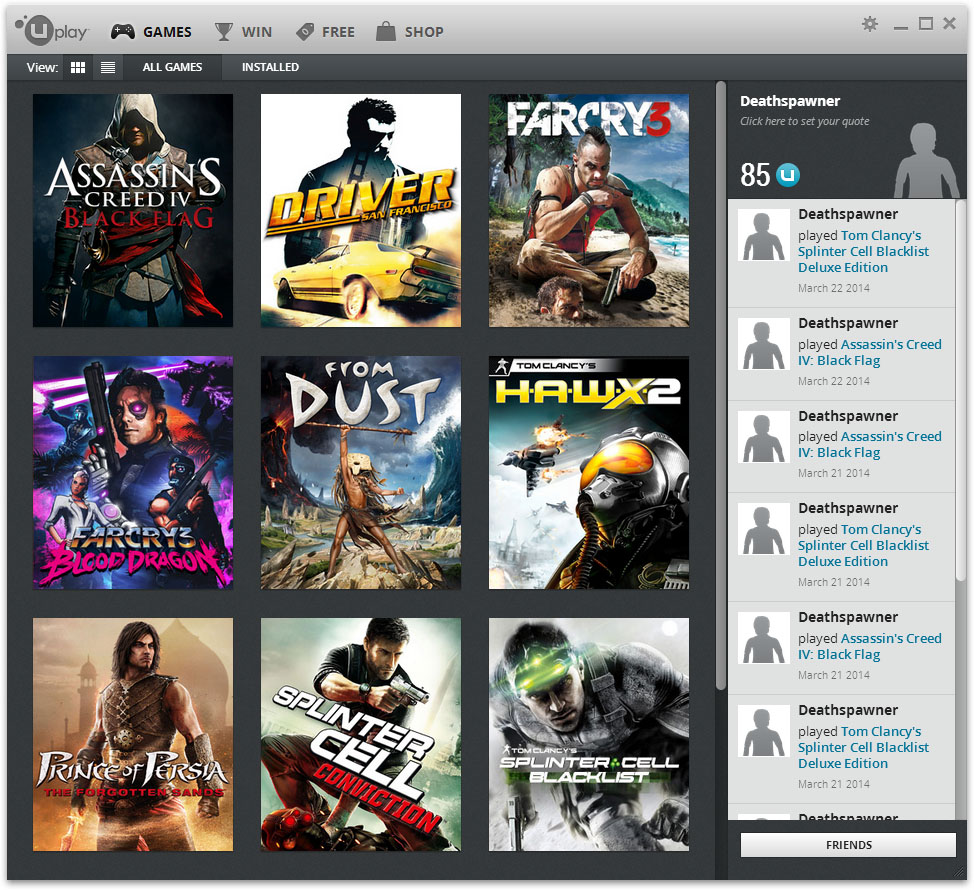Click the Uplay units coin icon
The width and height of the screenshot is (974, 890).
(x=788, y=175)
